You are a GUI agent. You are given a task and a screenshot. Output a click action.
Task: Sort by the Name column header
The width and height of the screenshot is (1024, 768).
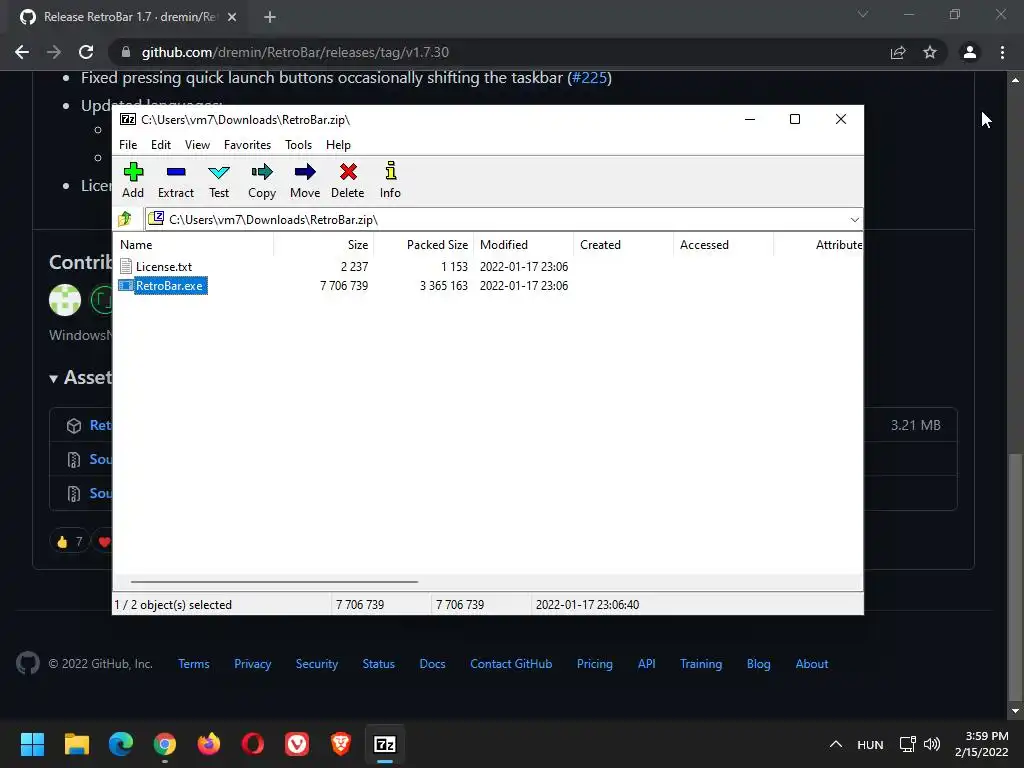pyautogui.click(x=195, y=245)
